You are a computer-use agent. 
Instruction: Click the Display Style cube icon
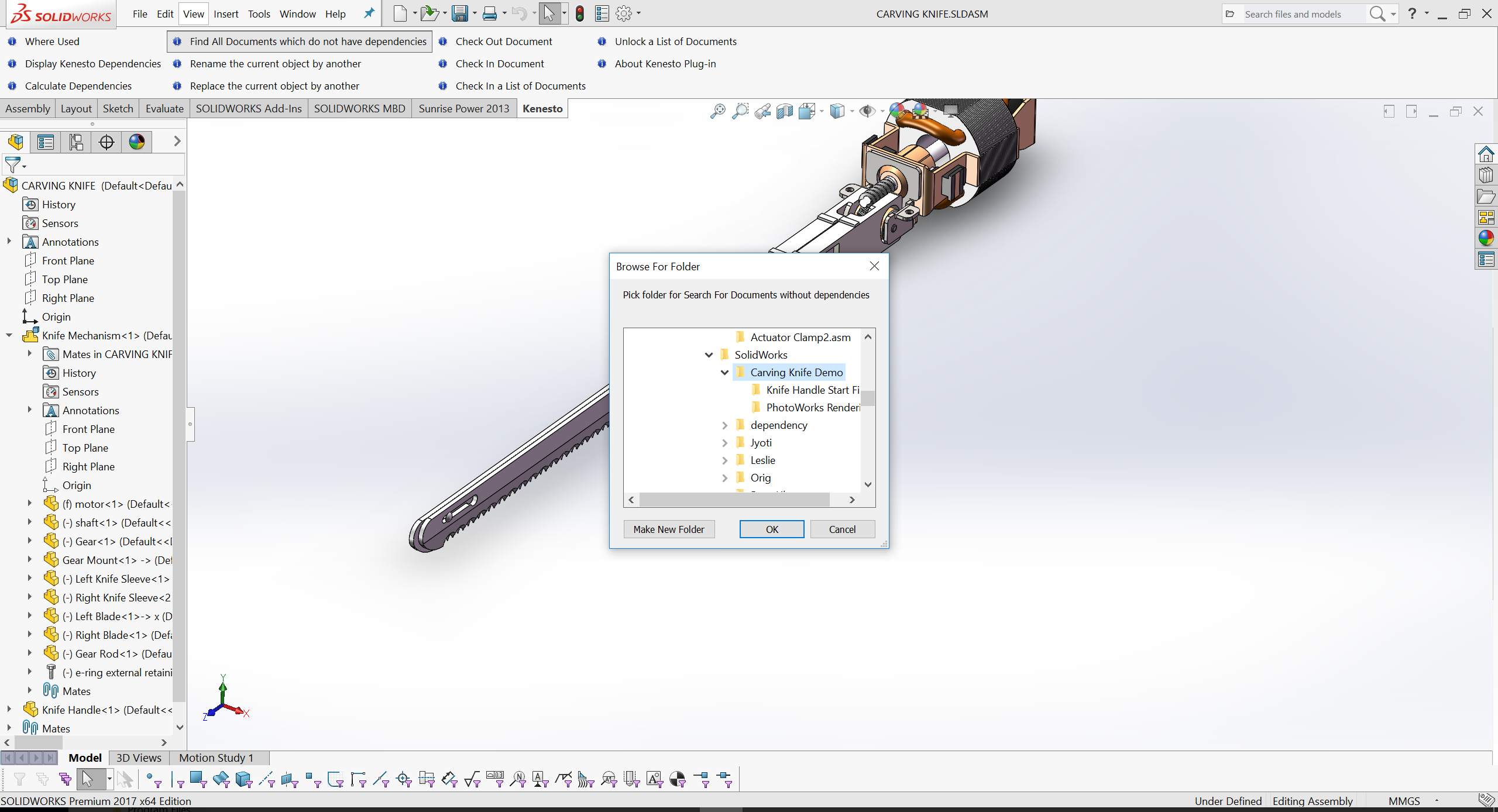837,111
